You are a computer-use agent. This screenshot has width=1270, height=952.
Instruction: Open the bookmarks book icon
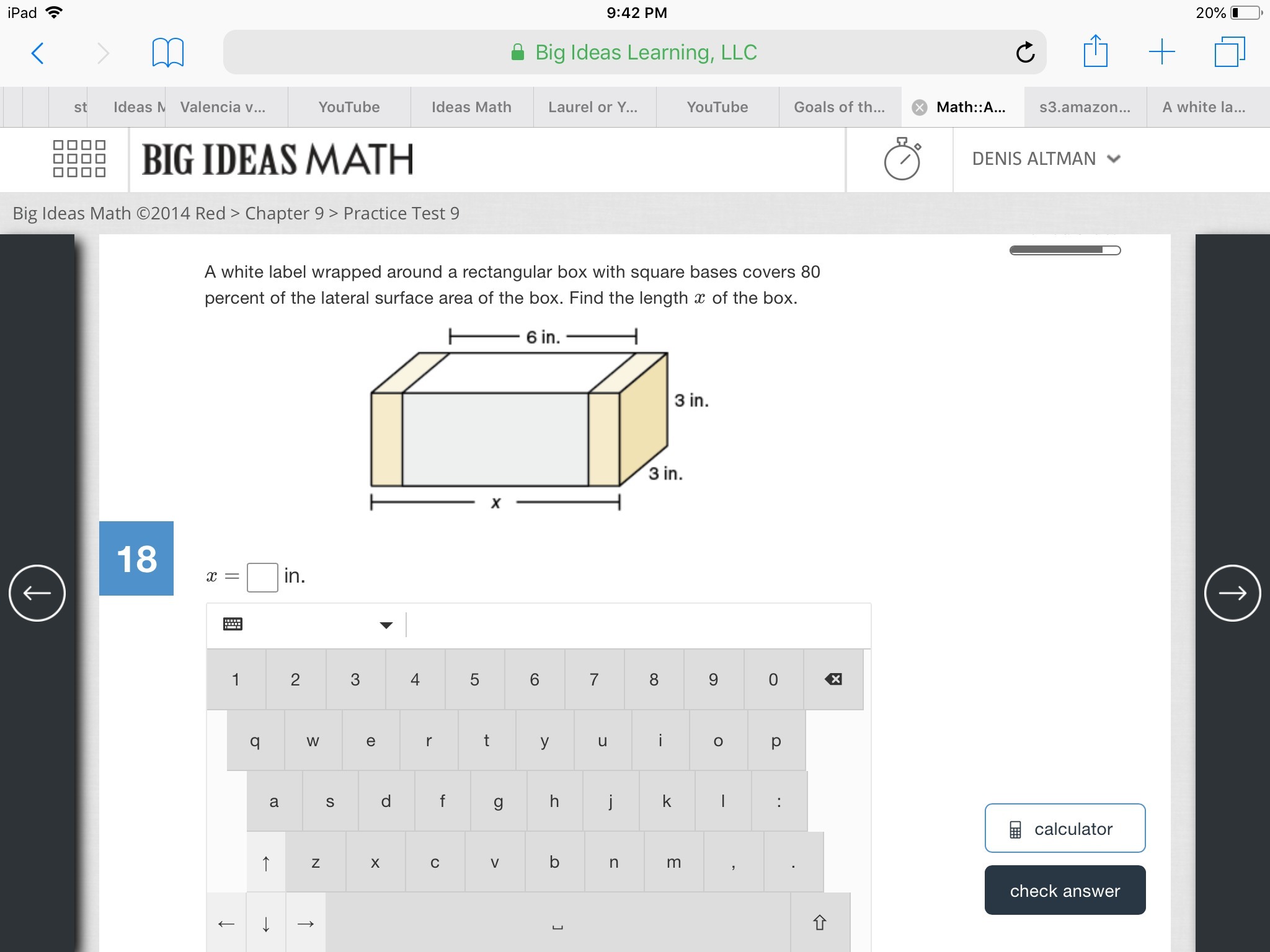(167, 53)
